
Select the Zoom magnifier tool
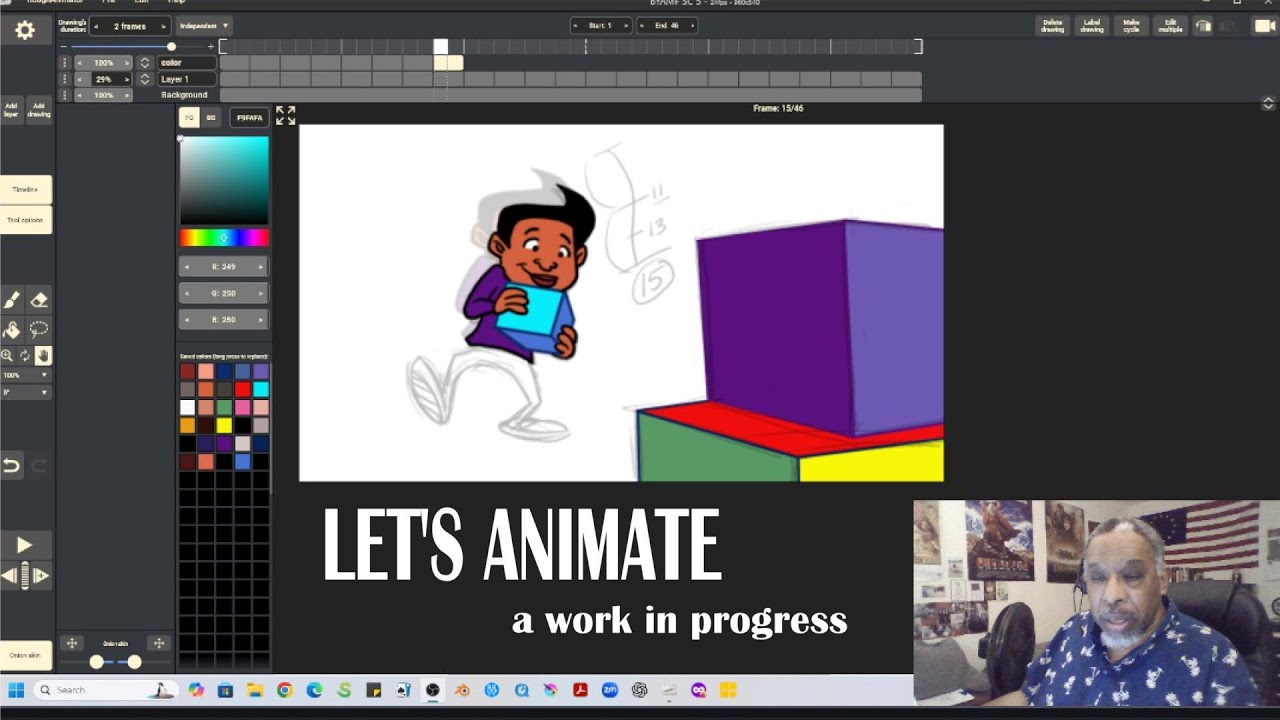[x=7, y=356]
